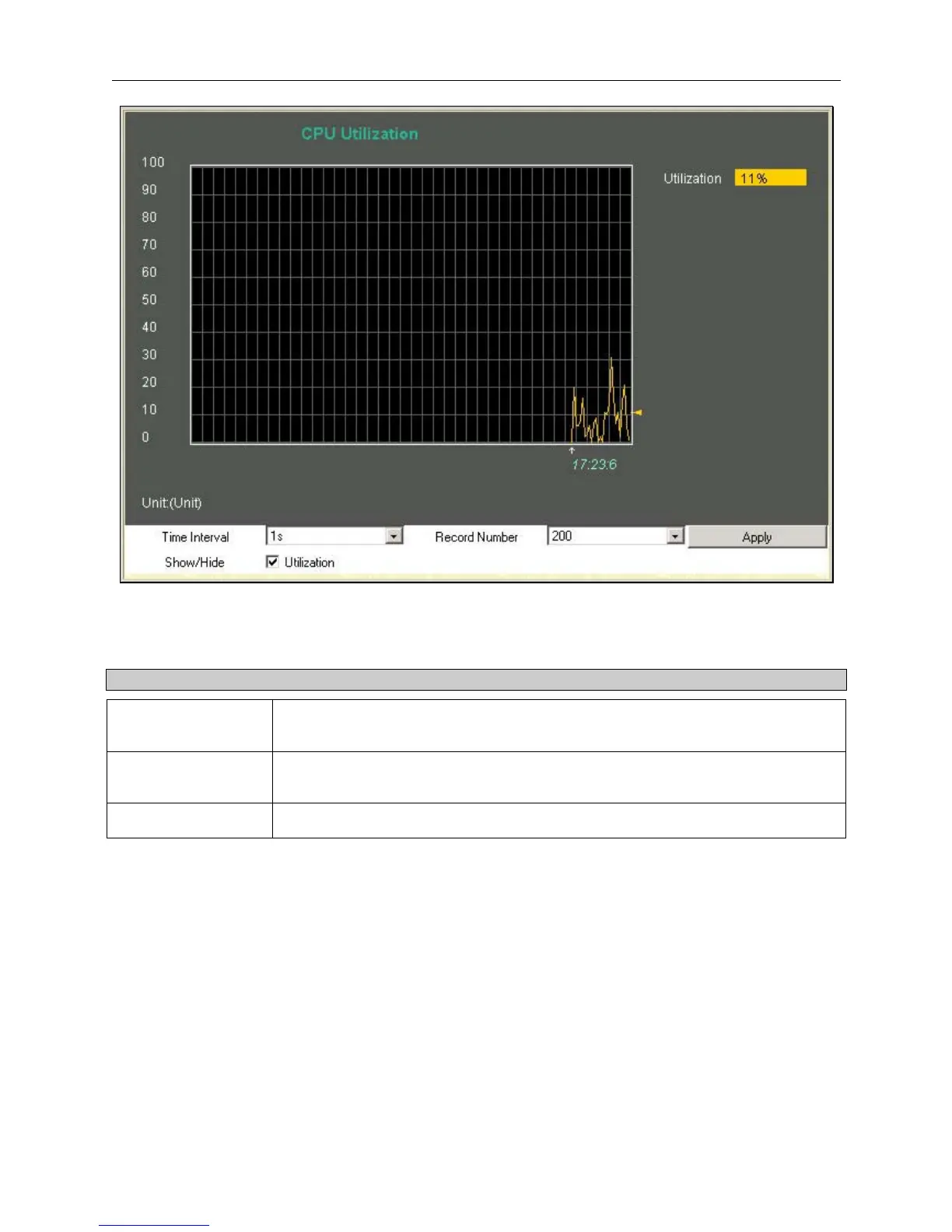Click the yellow level arrow marker
Image resolution: width=952 pixels, height=1232 pixels.
click(x=638, y=412)
